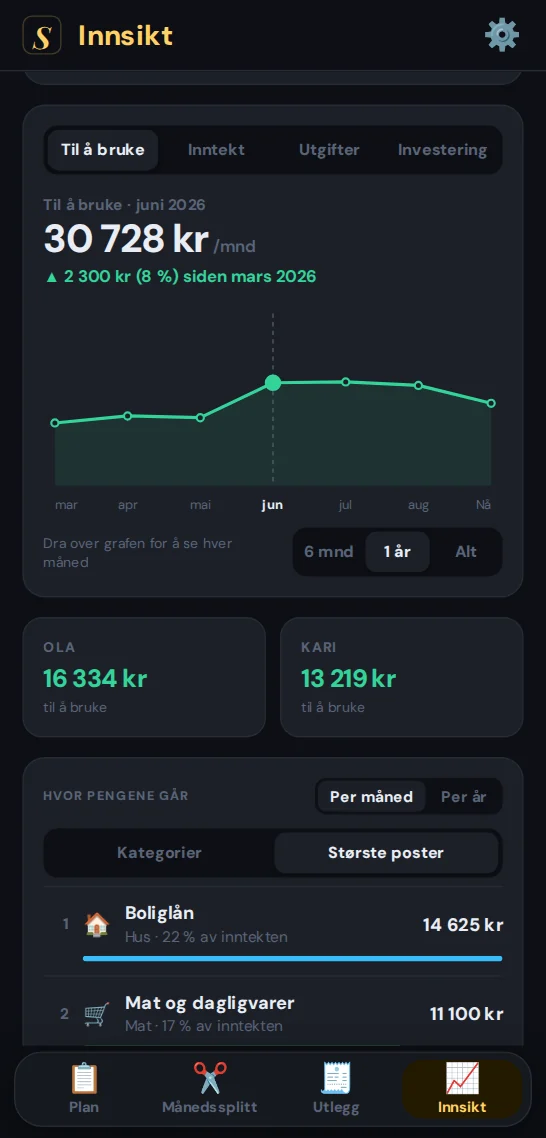
Task: Open settings via the gear icon
Action: [x=502, y=35]
